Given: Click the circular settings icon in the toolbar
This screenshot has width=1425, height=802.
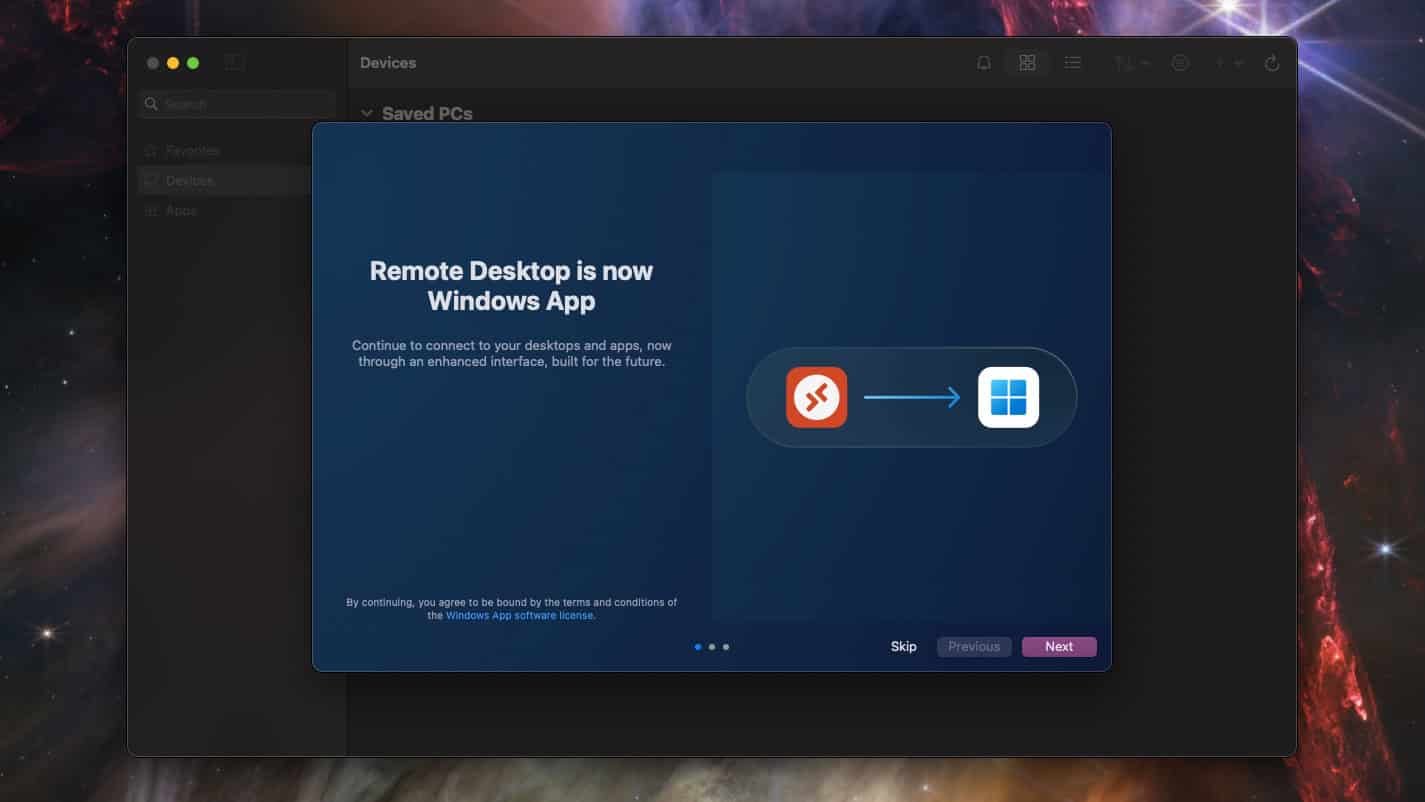Looking at the screenshot, I should click(1181, 63).
